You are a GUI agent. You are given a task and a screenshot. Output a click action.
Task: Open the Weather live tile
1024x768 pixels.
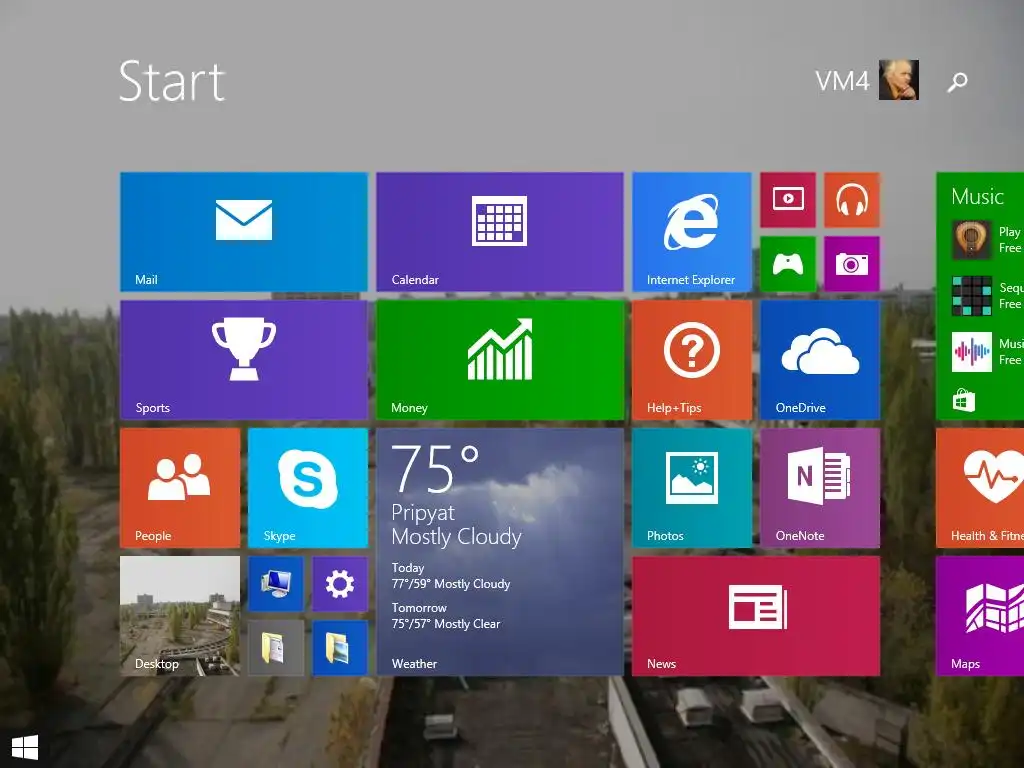500,552
